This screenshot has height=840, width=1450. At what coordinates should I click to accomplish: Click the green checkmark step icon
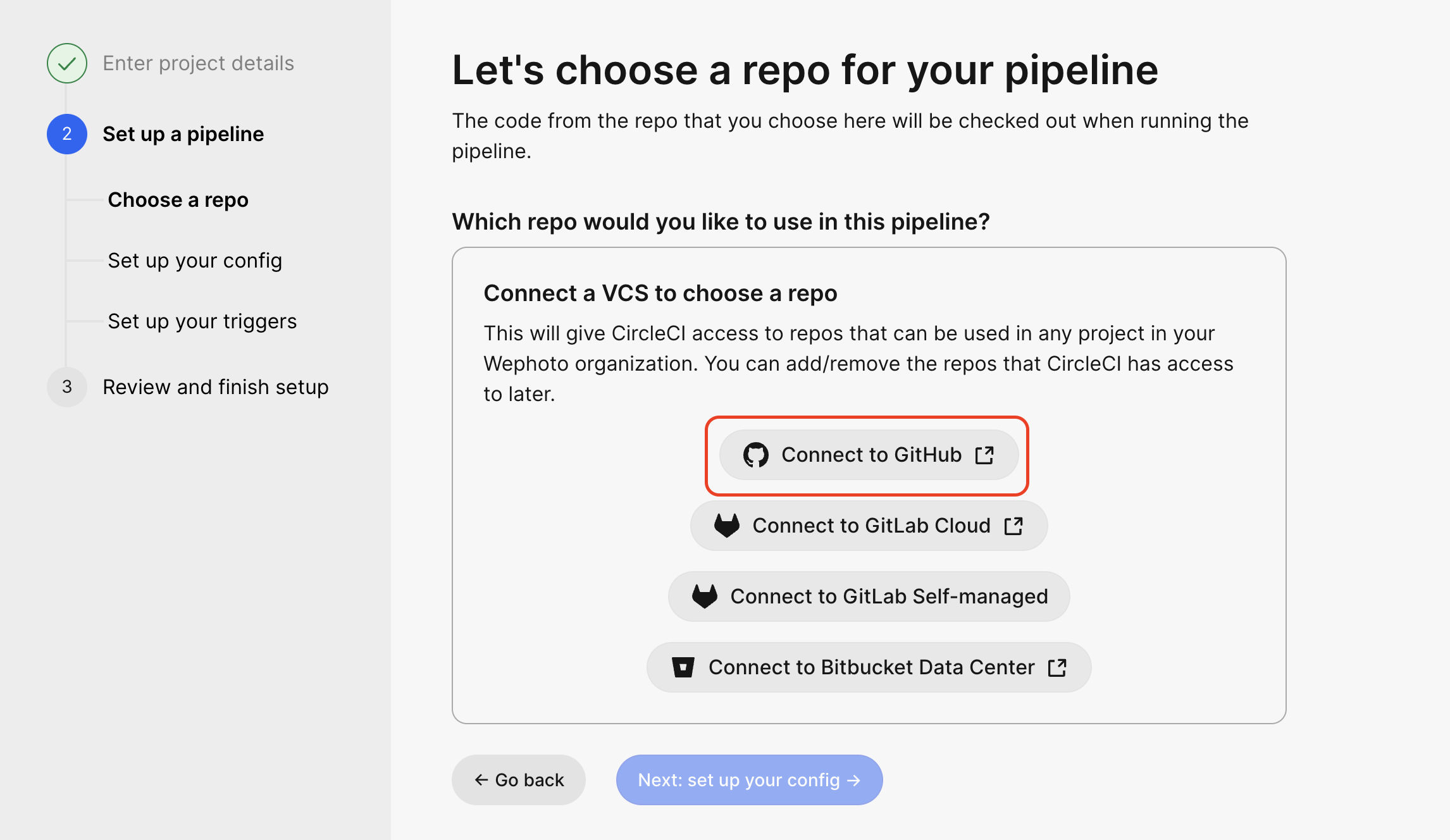click(67, 63)
